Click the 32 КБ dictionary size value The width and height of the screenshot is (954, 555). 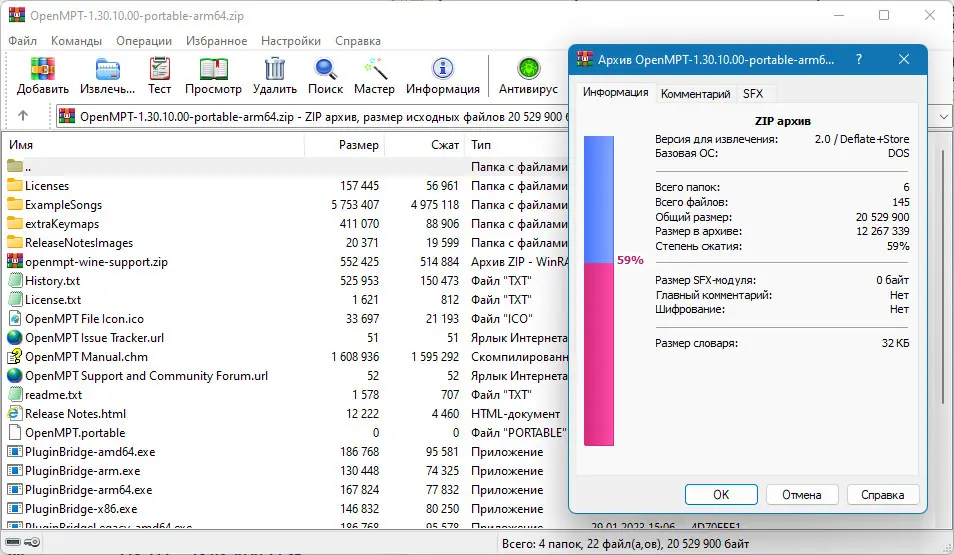click(896, 343)
